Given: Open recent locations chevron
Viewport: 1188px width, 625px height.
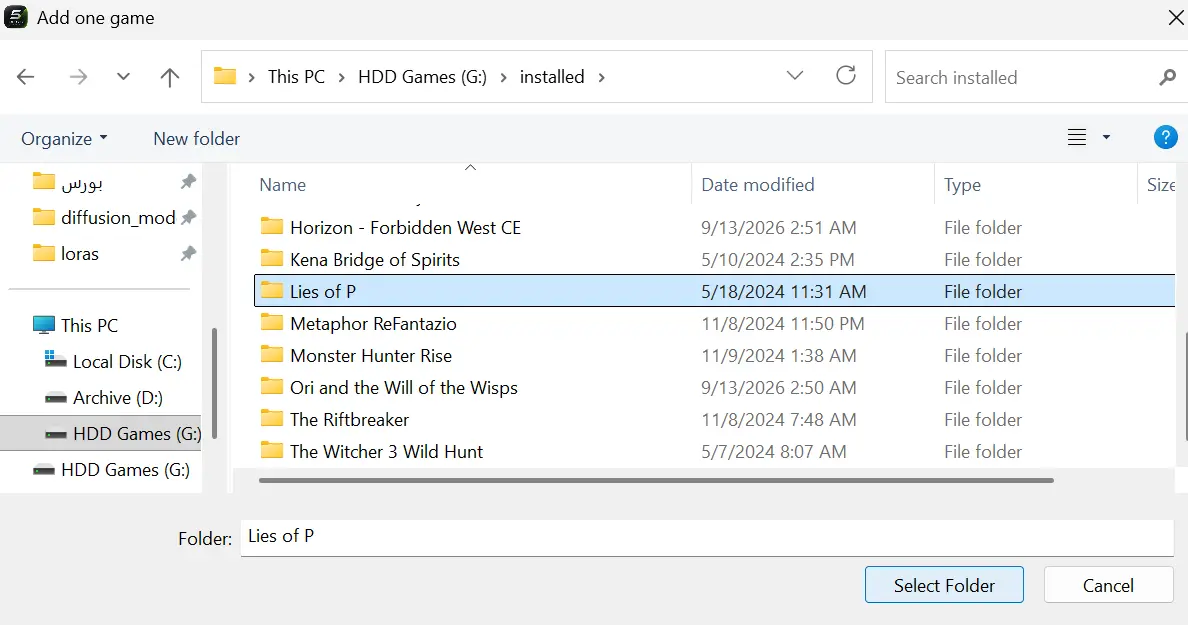Looking at the screenshot, I should 123,77.
